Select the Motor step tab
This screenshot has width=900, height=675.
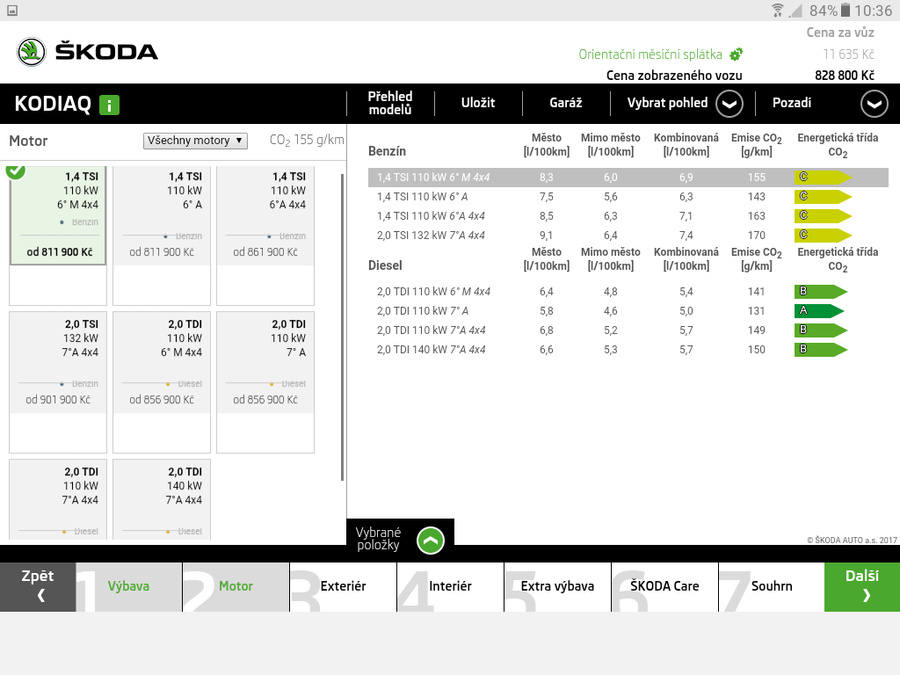(236, 587)
